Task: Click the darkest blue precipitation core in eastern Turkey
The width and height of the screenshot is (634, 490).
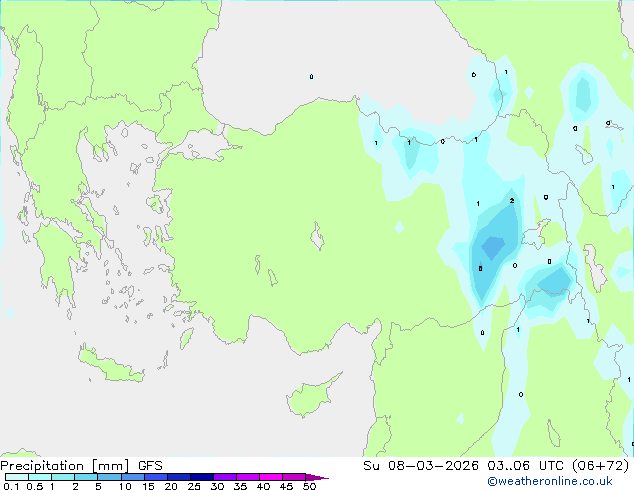Action: (493, 247)
